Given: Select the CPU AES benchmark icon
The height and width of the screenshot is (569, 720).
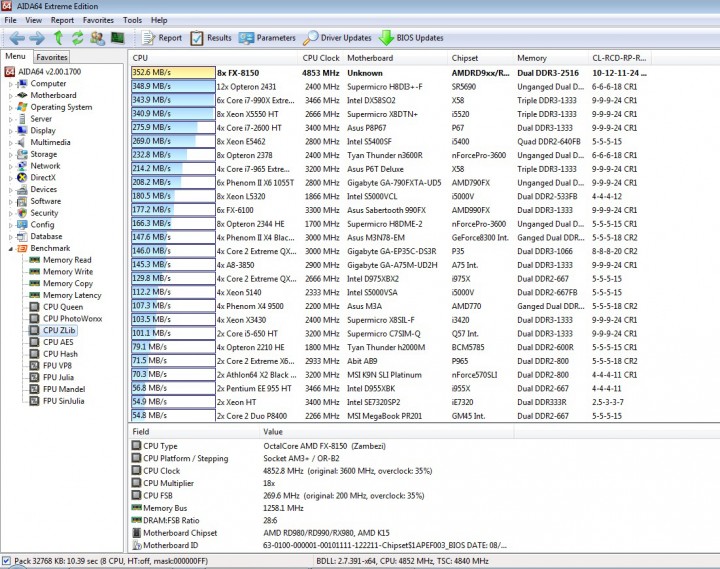Looking at the screenshot, I should coord(34,342).
